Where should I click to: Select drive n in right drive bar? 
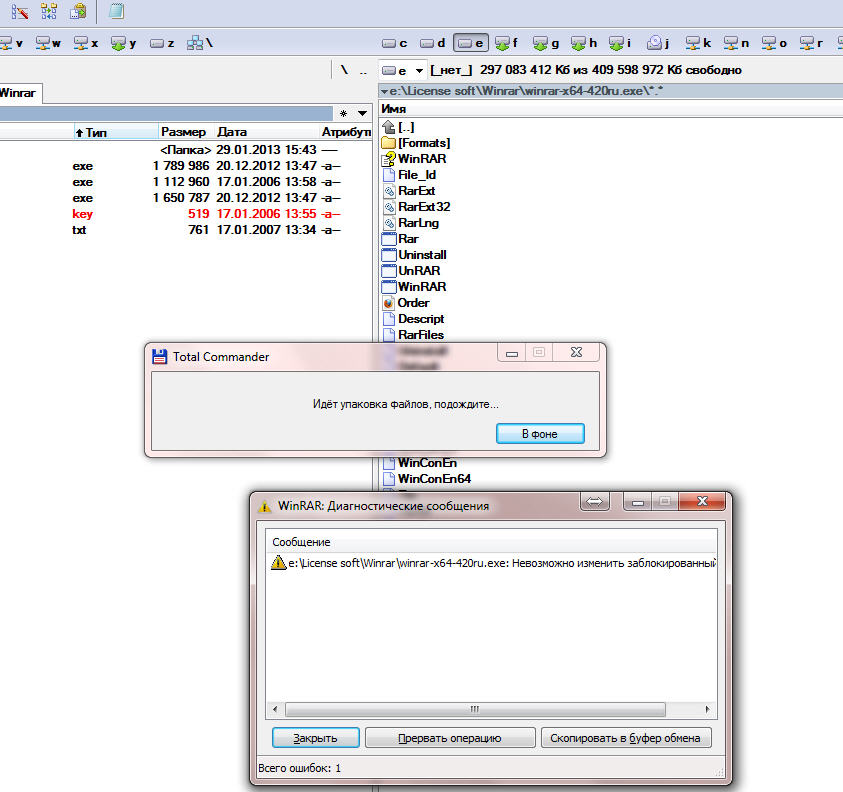(x=736, y=43)
